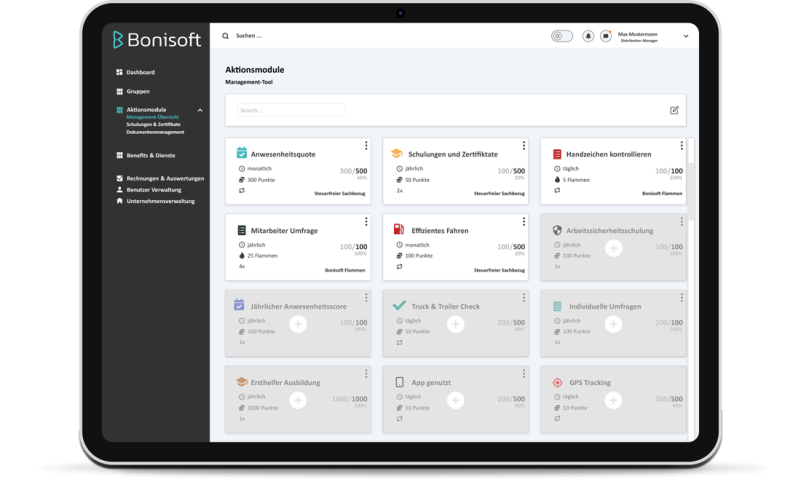Viewport: 800px width, 484px height.
Task: Open Schulungen & Zertifikate submenu link
Action: pos(153,124)
